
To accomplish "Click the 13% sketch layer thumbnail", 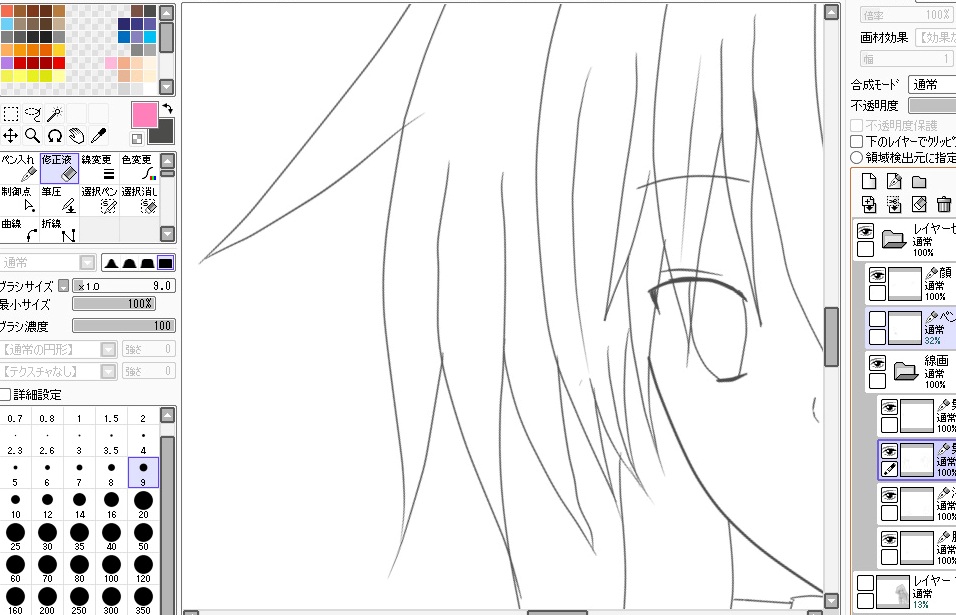I will click(893, 592).
